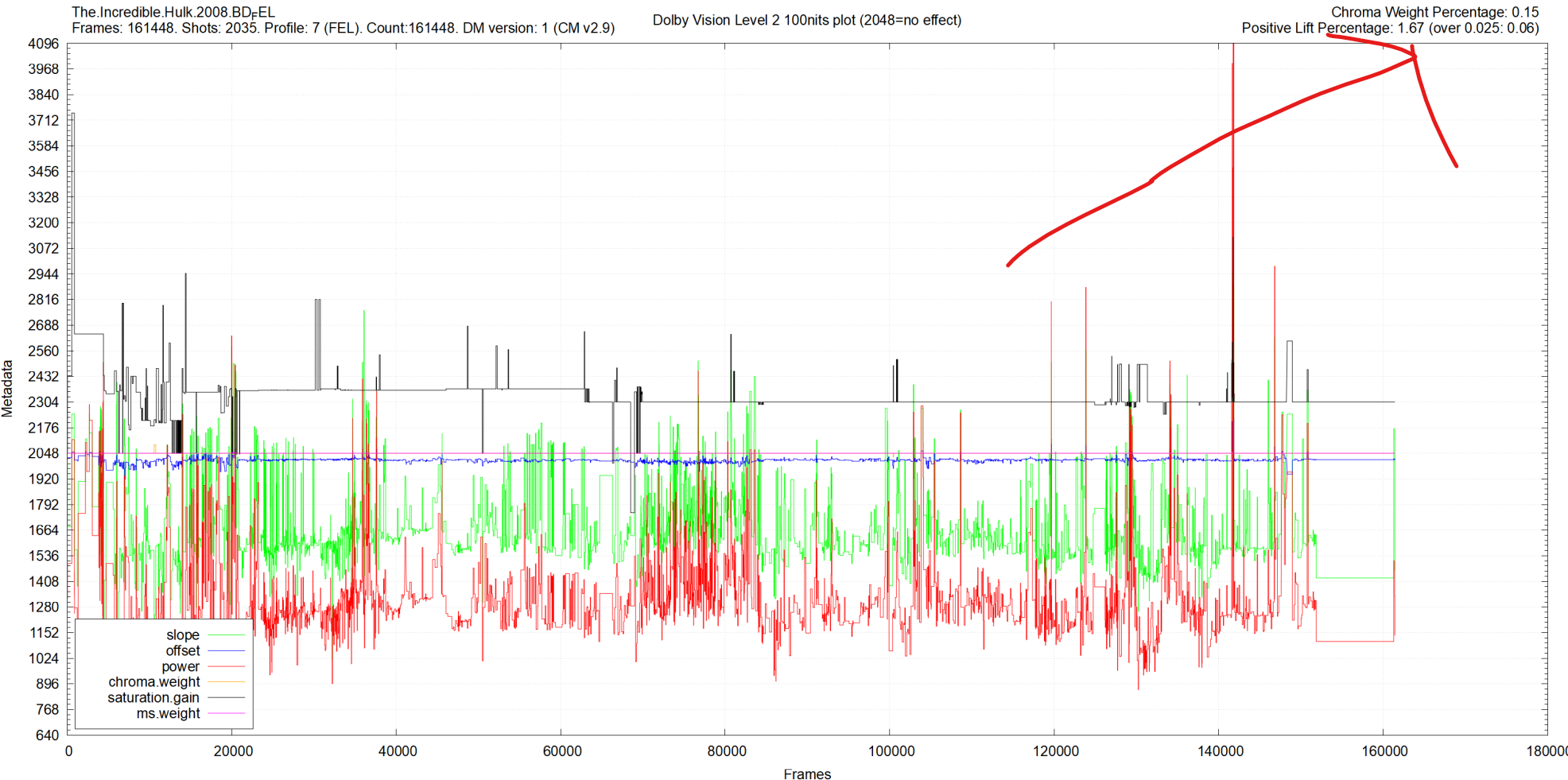This screenshot has height=780, width=1568.
Task: Click the green slope legend line sample
Action: click(226, 635)
